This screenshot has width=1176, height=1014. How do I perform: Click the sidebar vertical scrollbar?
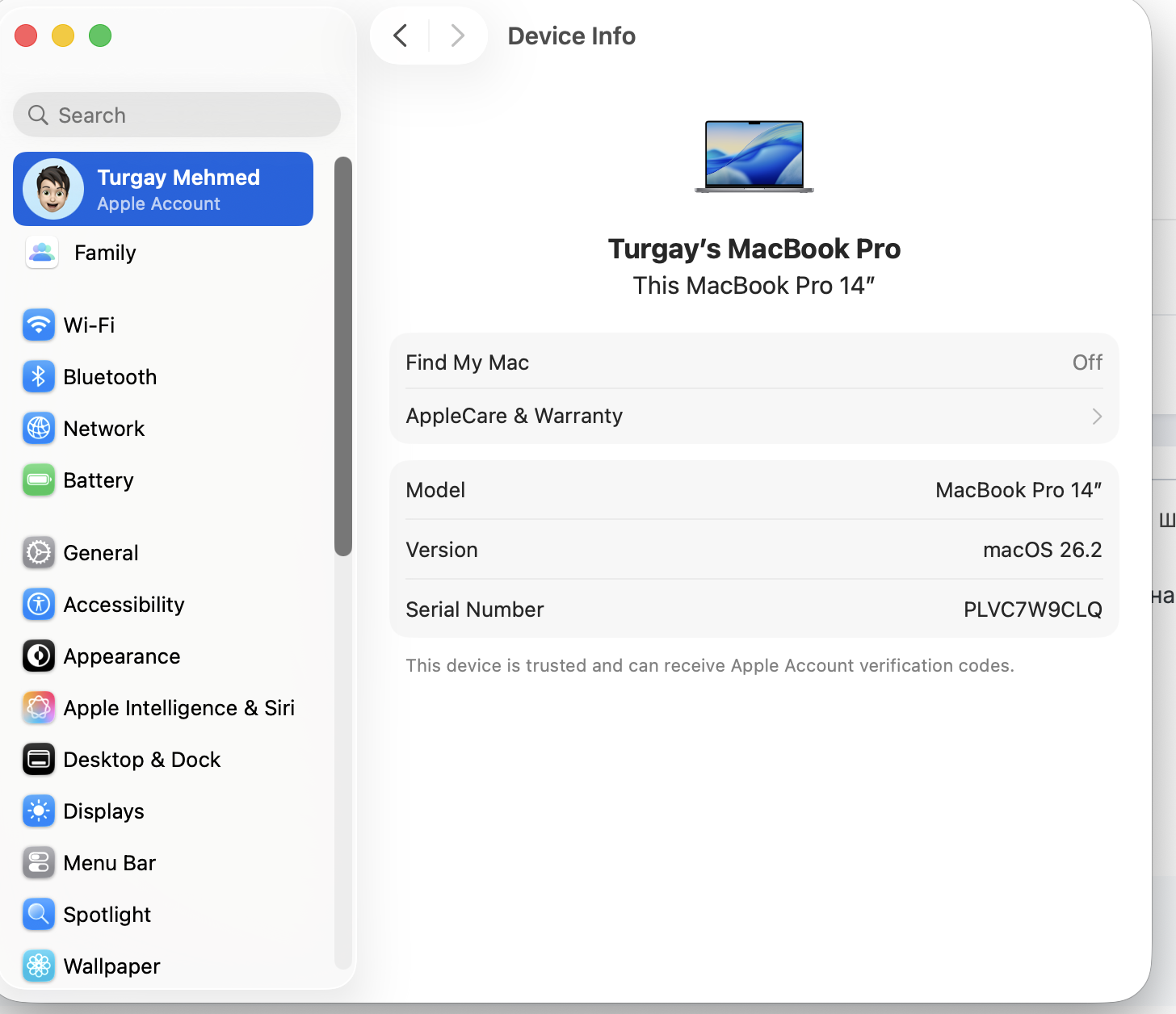pos(343,356)
